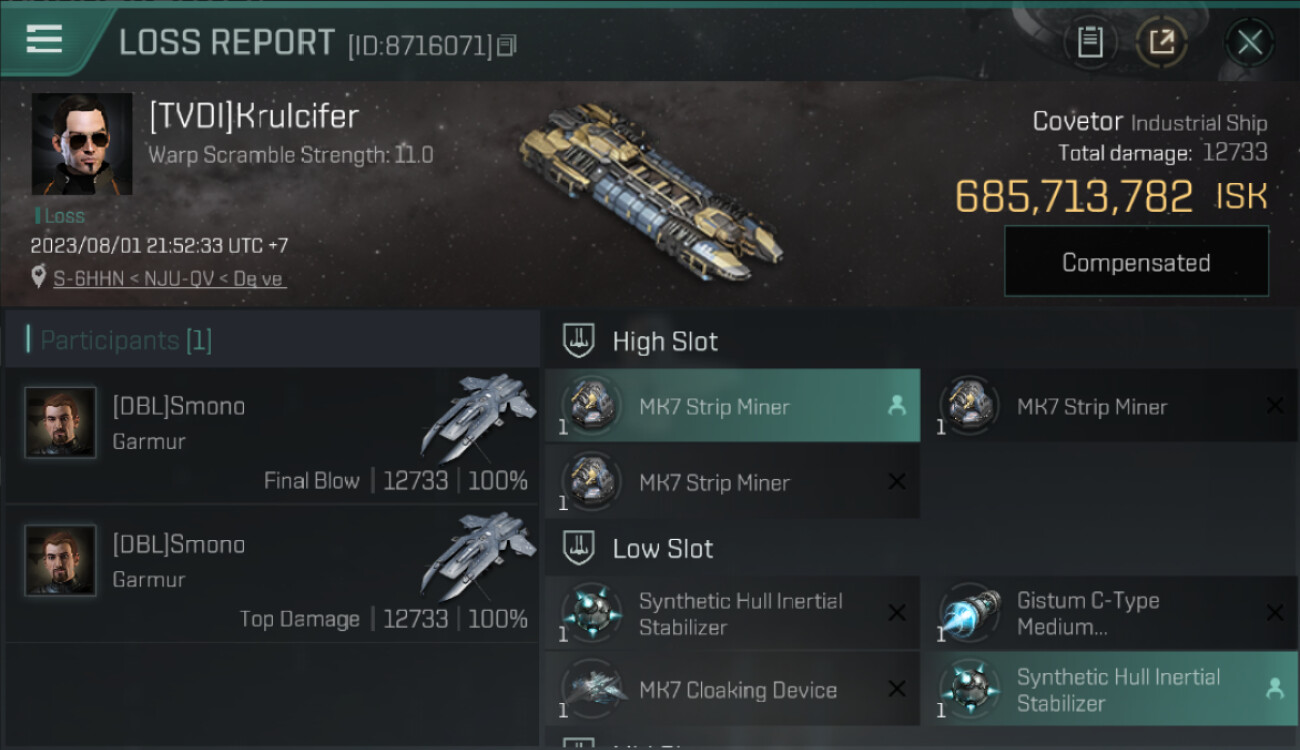Image resolution: width=1300 pixels, height=750 pixels.
Task: Open Smono's Final Blow entry
Action: (272, 435)
